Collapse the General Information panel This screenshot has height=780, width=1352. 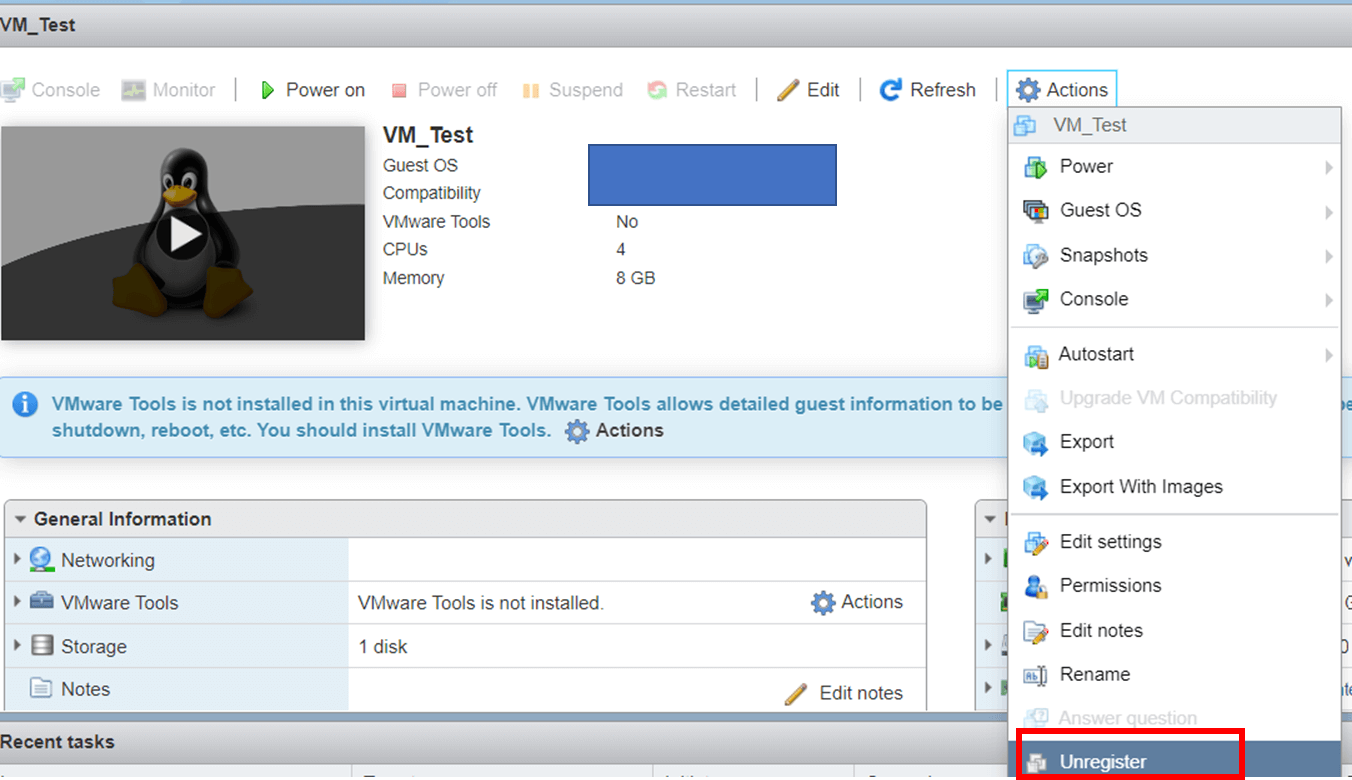(x=20, y=519)
